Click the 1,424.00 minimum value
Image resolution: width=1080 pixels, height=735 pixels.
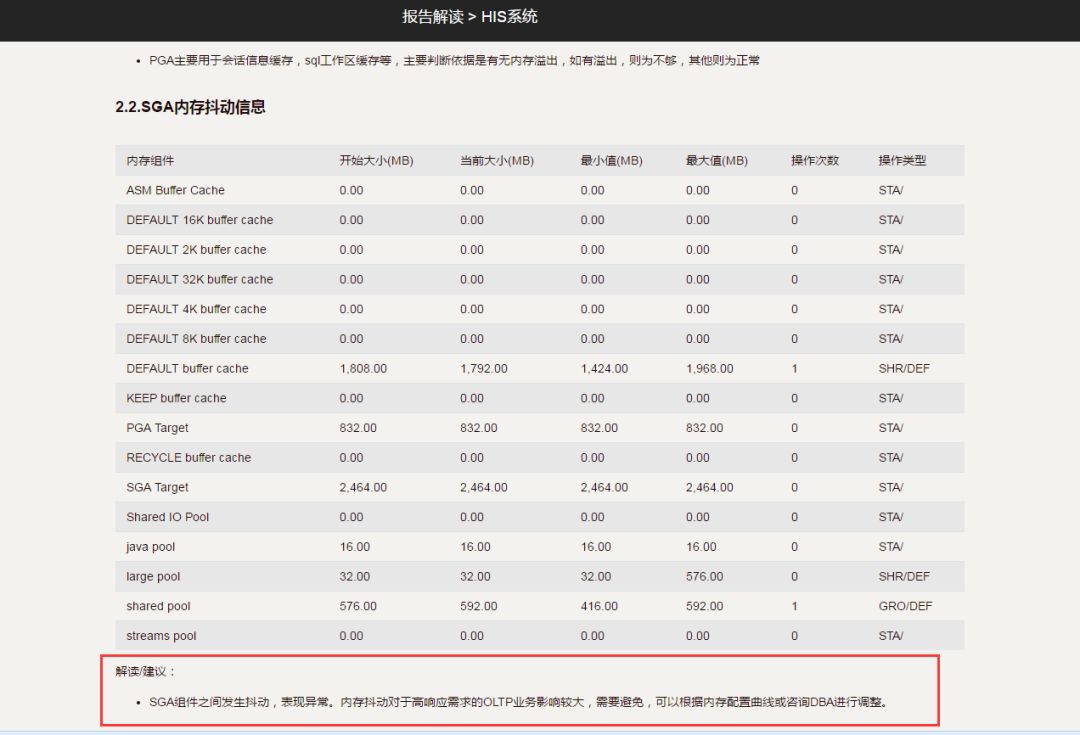click(x=604, y=369)
